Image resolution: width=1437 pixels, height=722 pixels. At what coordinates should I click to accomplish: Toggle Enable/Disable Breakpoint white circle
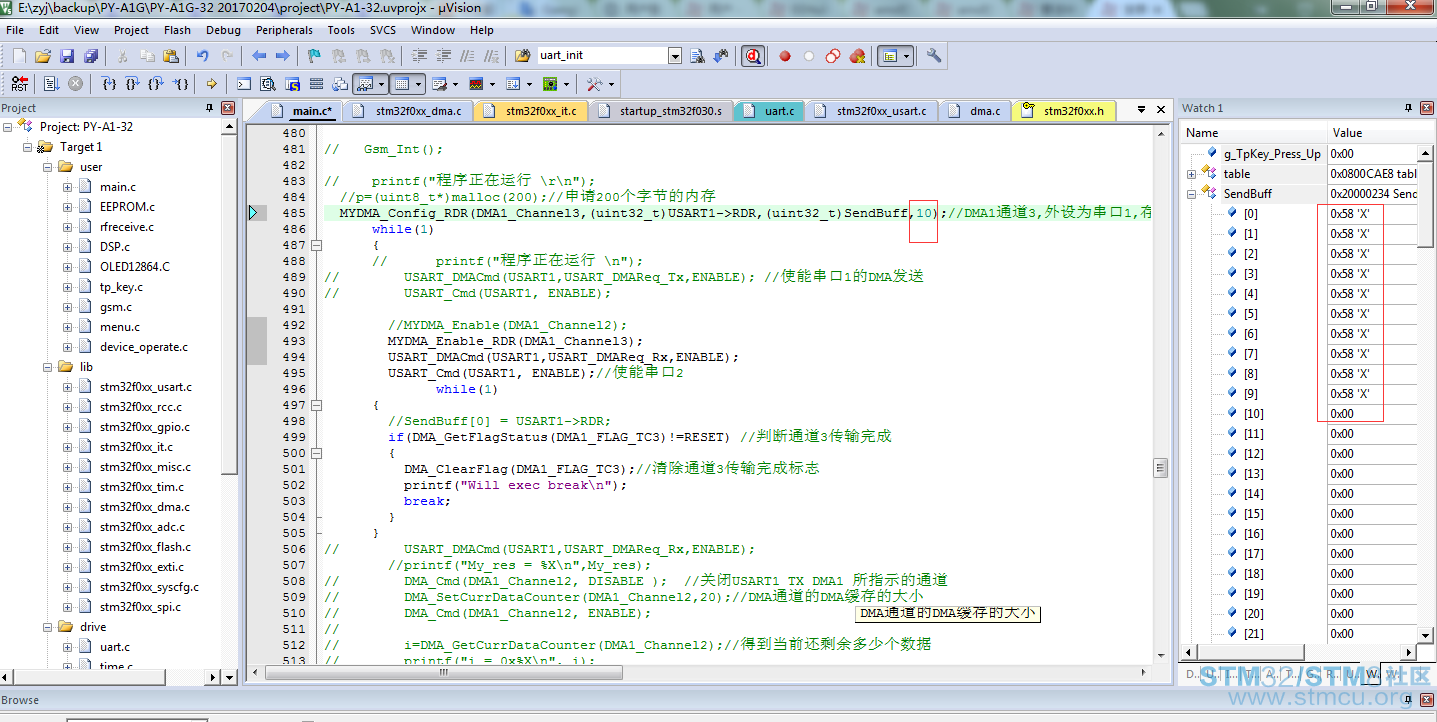click(x=809, y=56)
